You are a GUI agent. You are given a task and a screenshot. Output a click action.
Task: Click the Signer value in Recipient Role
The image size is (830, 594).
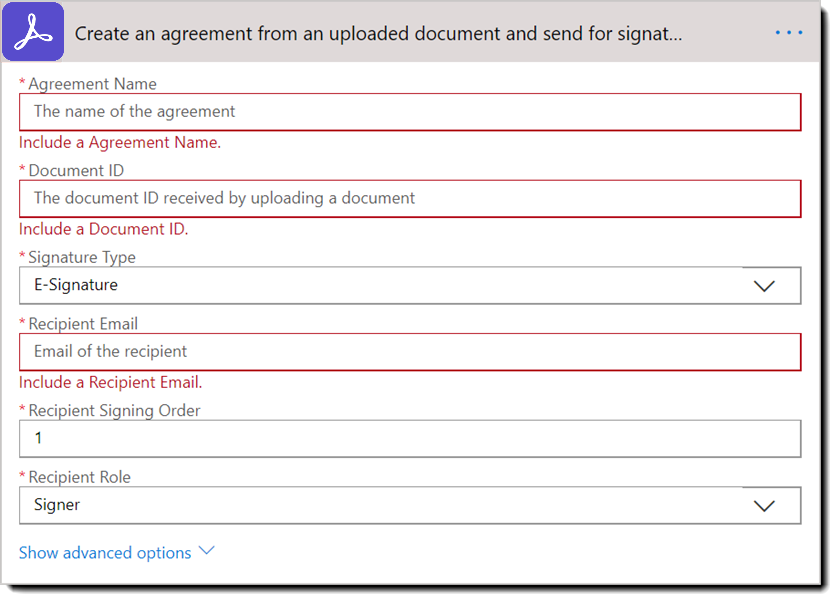point(380,506)
